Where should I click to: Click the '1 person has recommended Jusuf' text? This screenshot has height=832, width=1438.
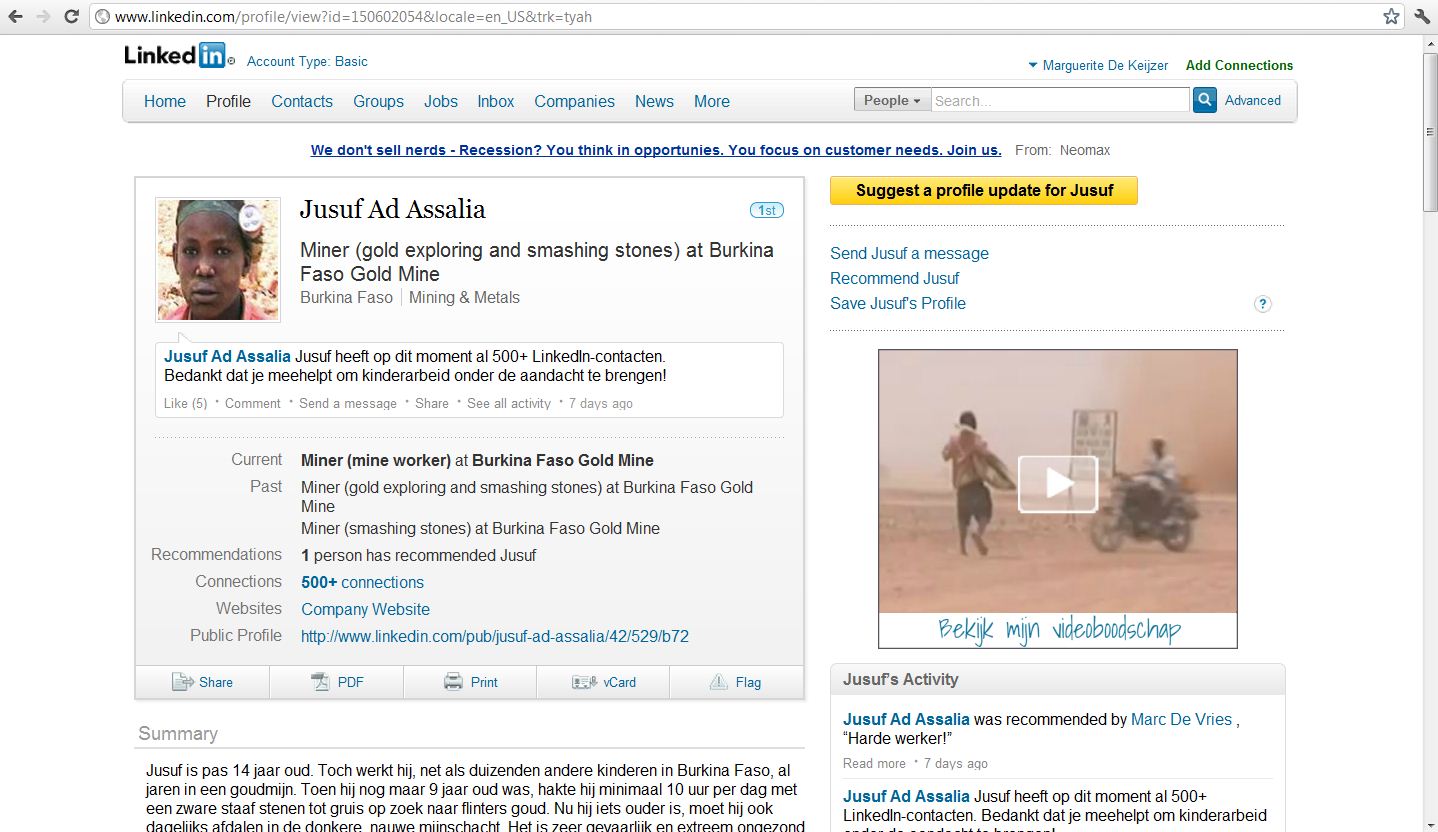419,555
